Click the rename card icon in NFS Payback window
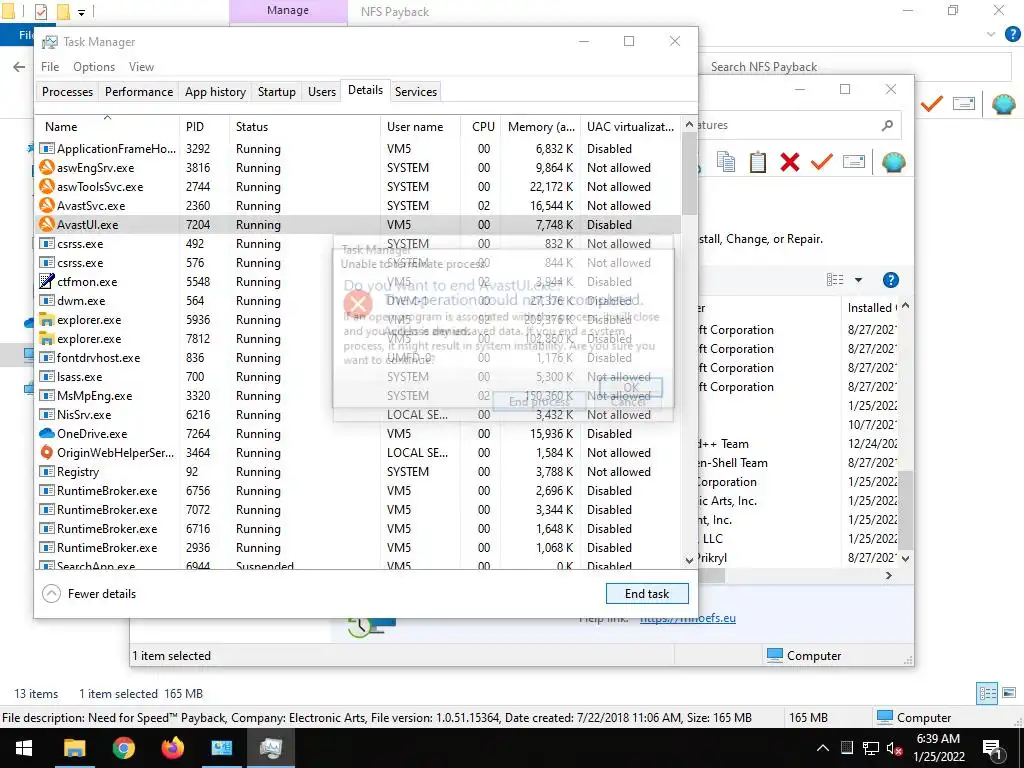 [964, 103]
